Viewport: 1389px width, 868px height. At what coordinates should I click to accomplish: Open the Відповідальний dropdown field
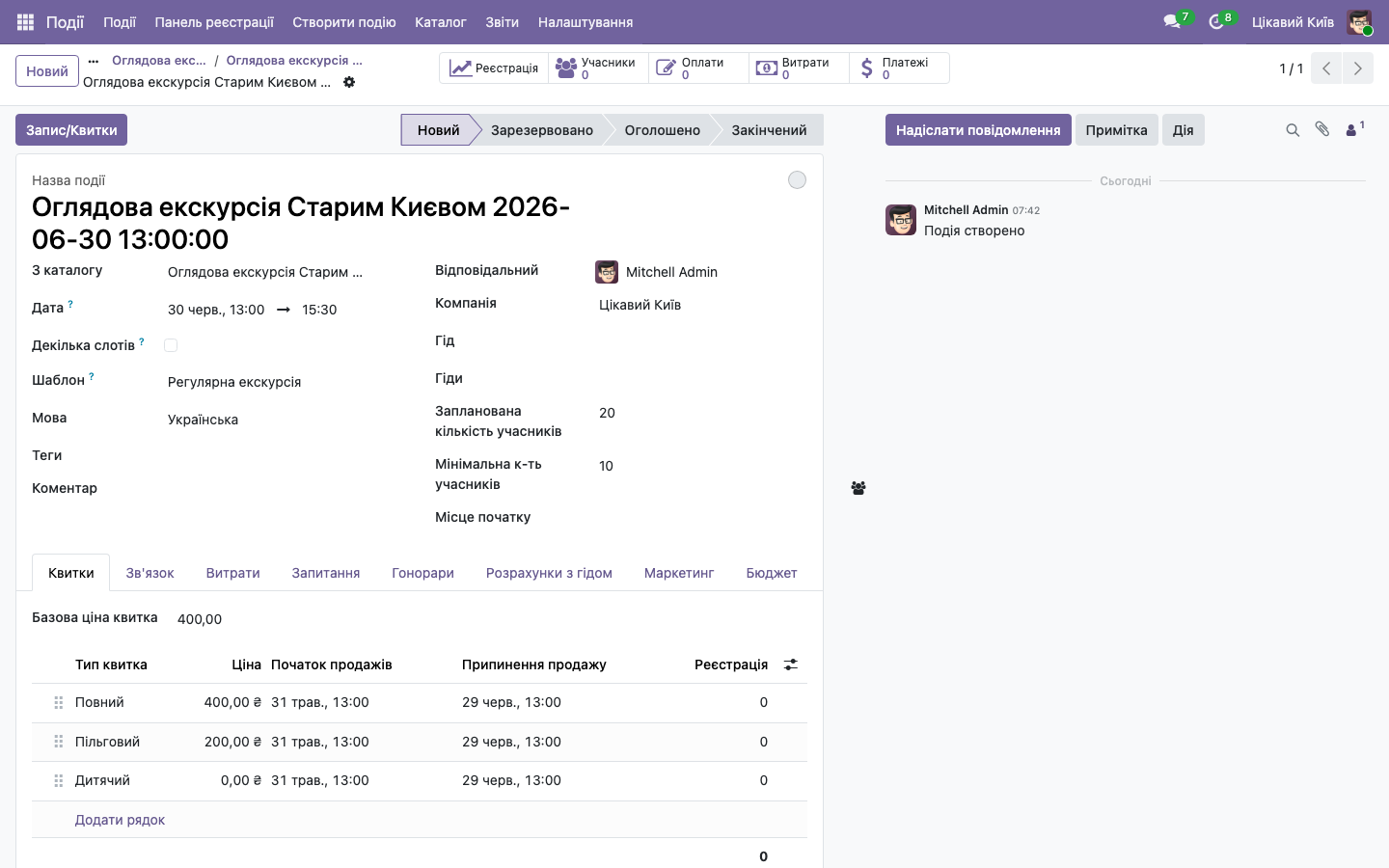pyautogui.click(x=714, y=272)
